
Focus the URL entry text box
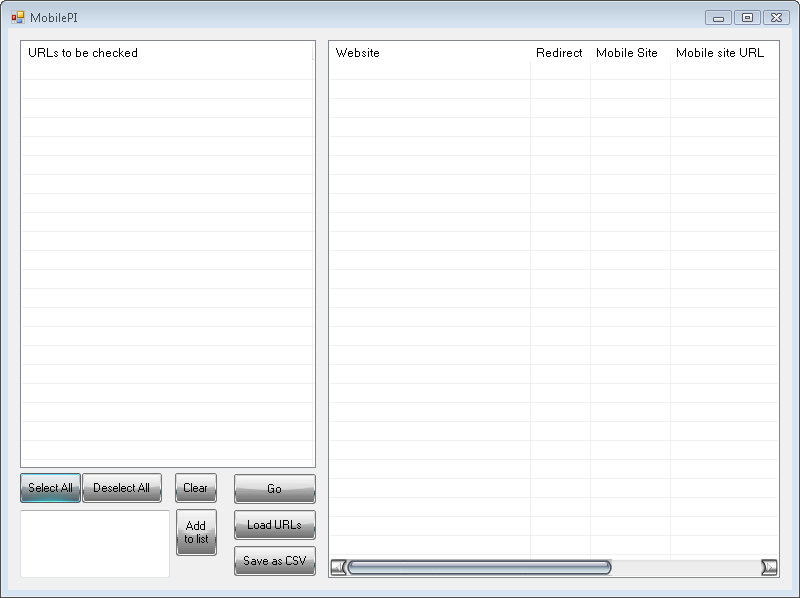coord(95,544)
